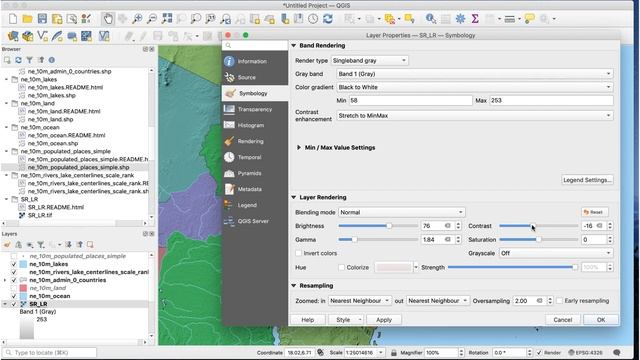Click the Map Tips speech bubble icon
Viewport: 640px width, 360px height.
(x=529, y=19)
